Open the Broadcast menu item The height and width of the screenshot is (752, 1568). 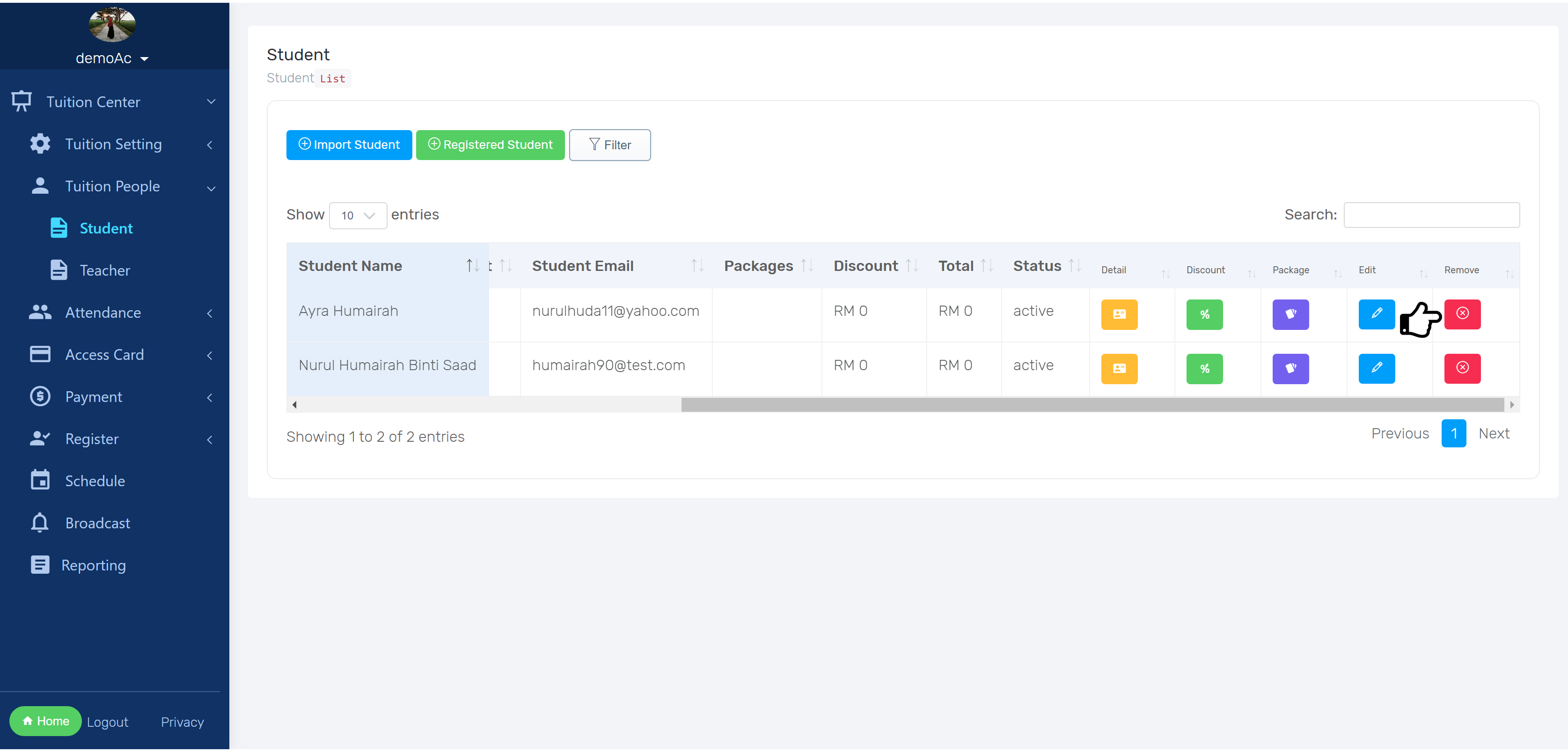(x=97, y=523)
